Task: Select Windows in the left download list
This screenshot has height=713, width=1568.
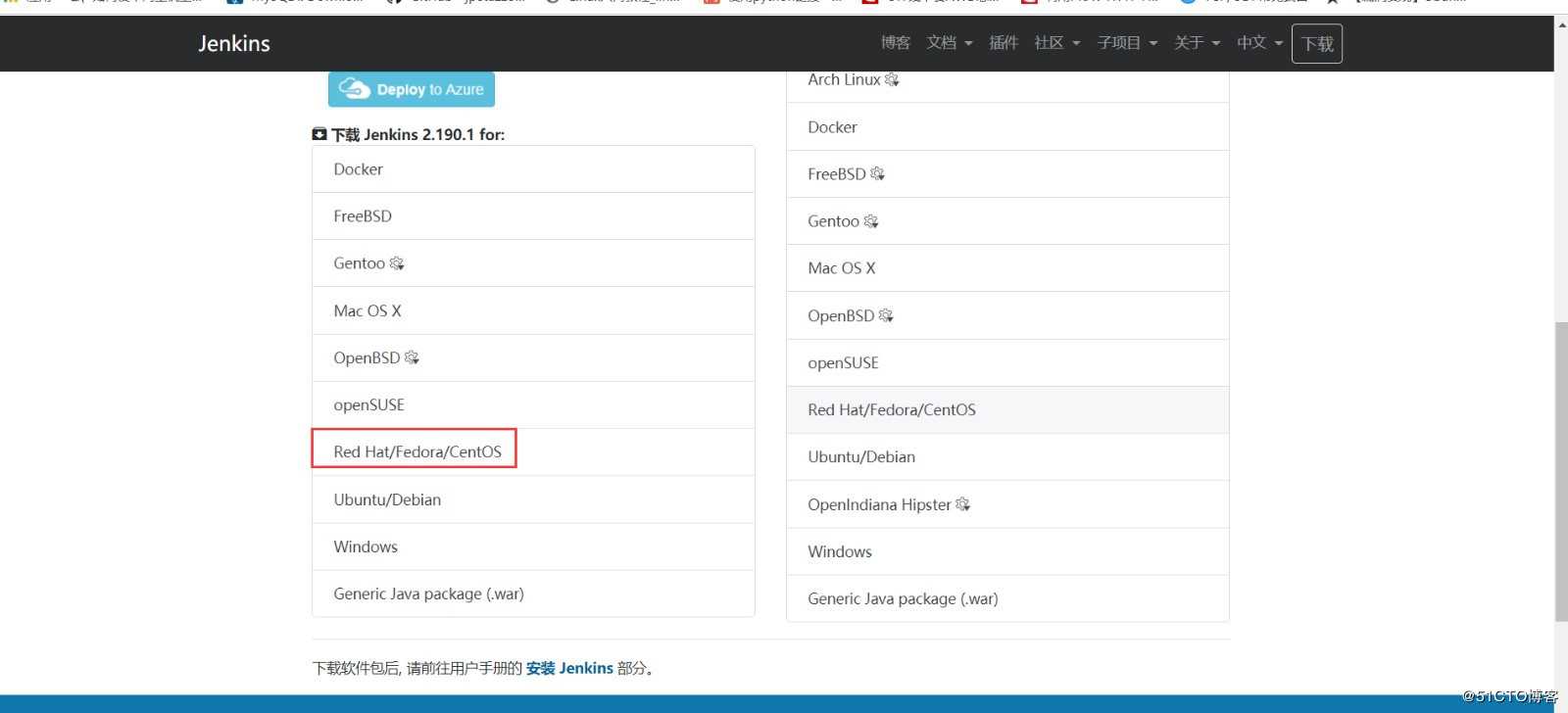Action: point(533,547)
